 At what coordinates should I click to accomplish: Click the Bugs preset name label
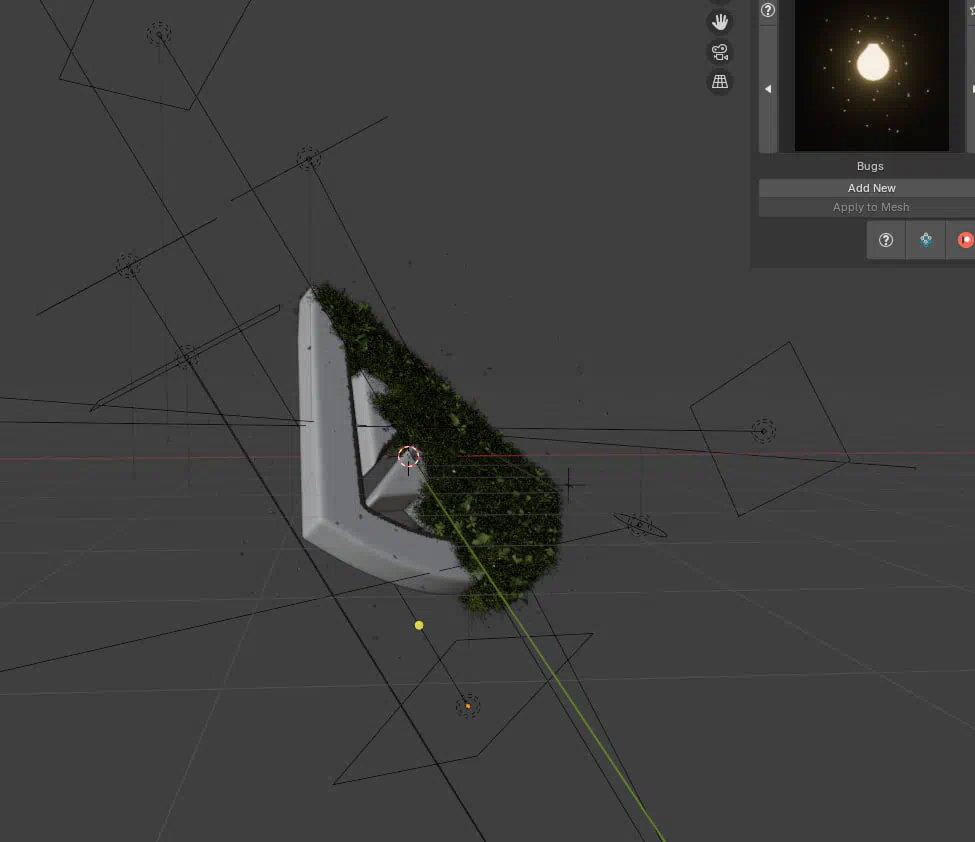(x=870, y=166)
